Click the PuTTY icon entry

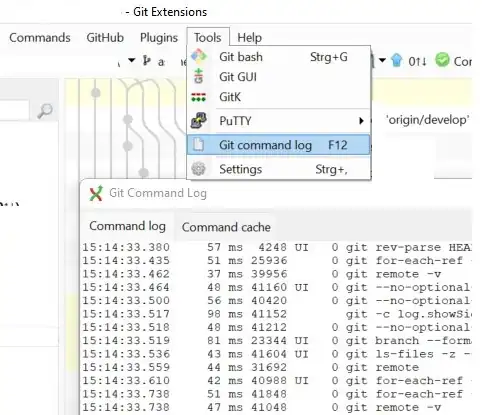click(x=199, y=121)
